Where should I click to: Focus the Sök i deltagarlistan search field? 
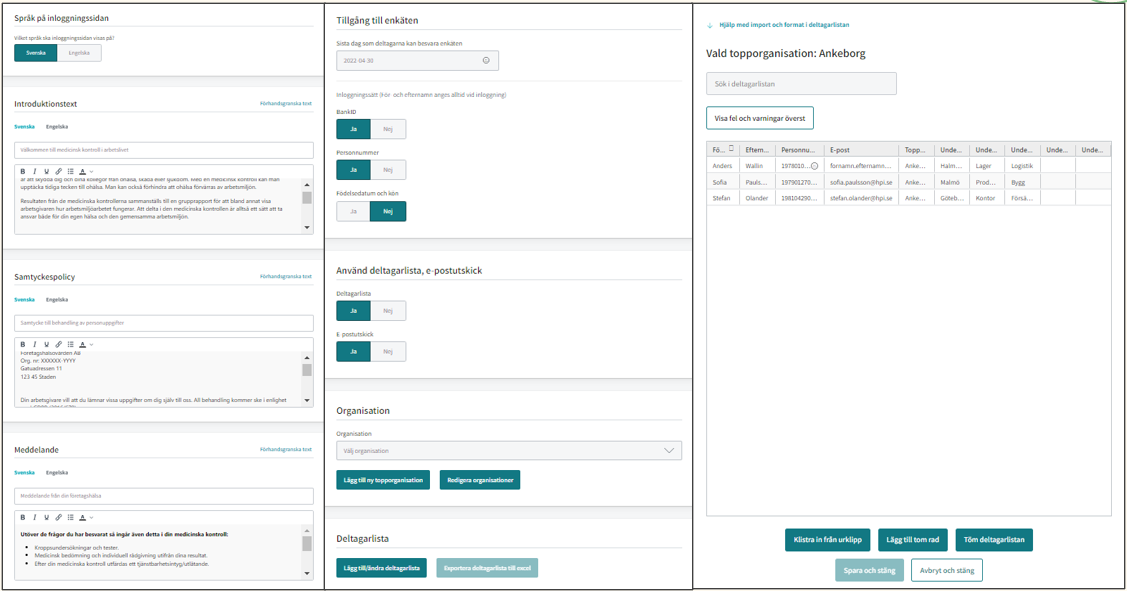pyautogui.click(x=801, y=83)
